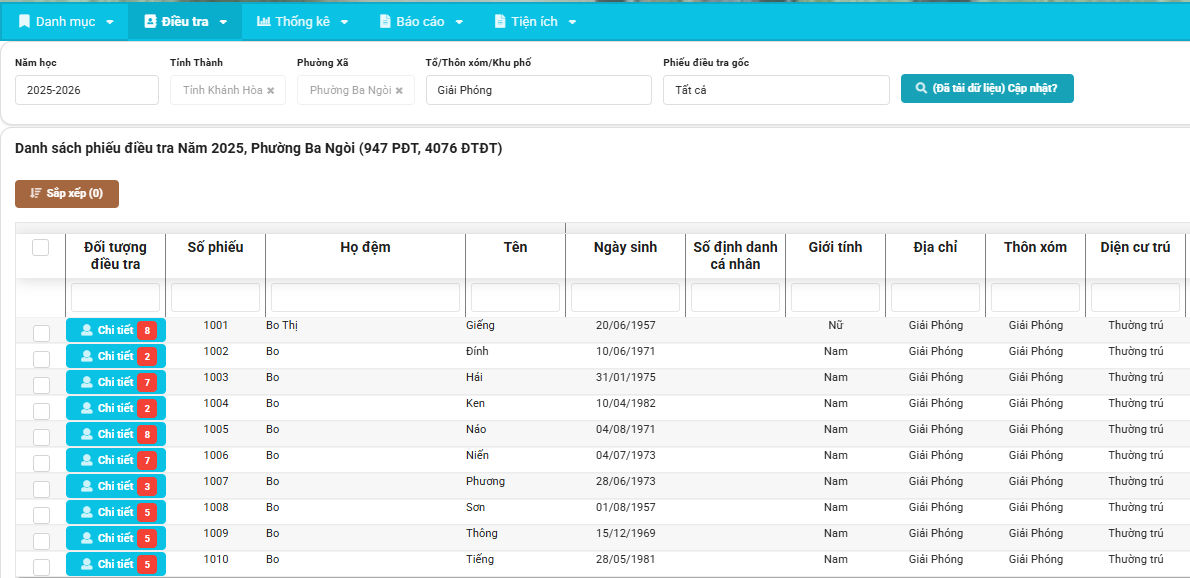Sort by the Họ đệm column header

coord(365,247)
